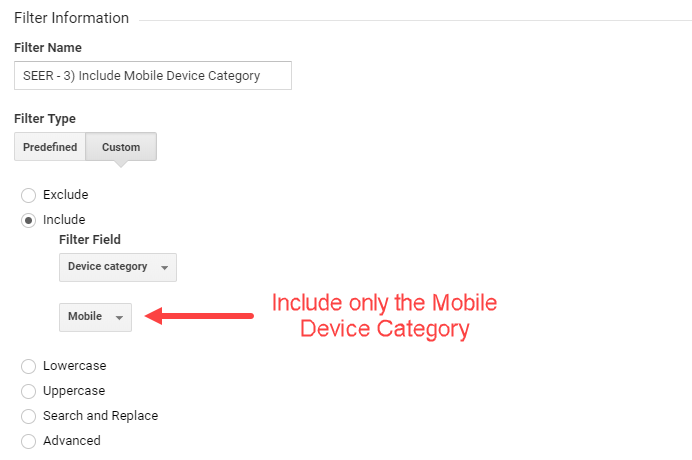This screenshot has width=692, height=460.
Task: Click the caret arrow next to Mobile
Action: pos(119,318)
